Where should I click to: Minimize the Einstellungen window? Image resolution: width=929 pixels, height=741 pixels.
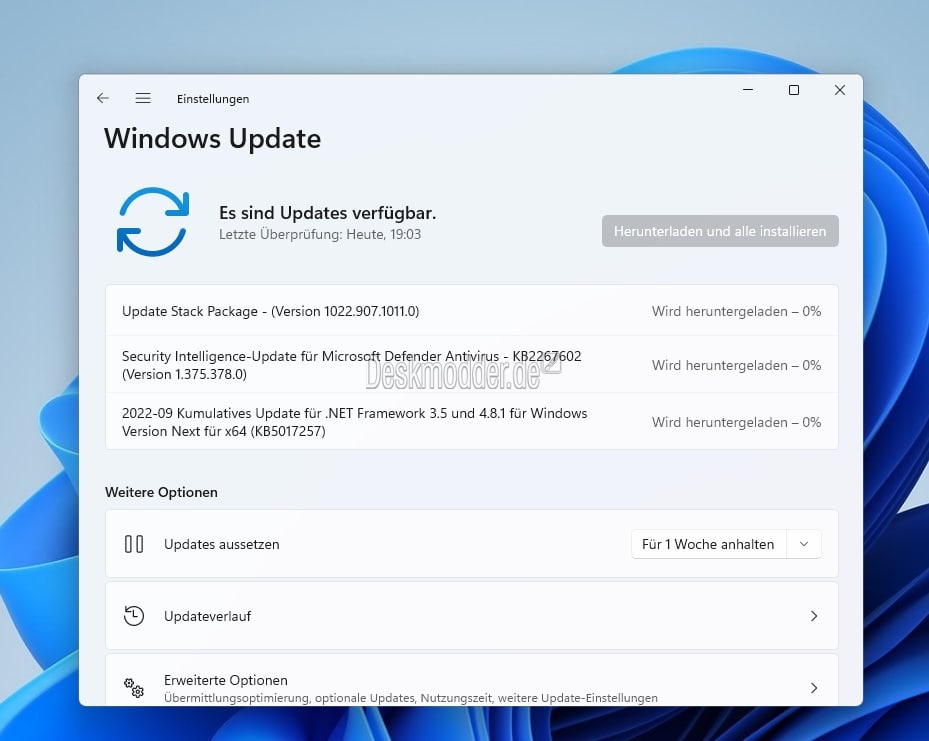point(748,90)
